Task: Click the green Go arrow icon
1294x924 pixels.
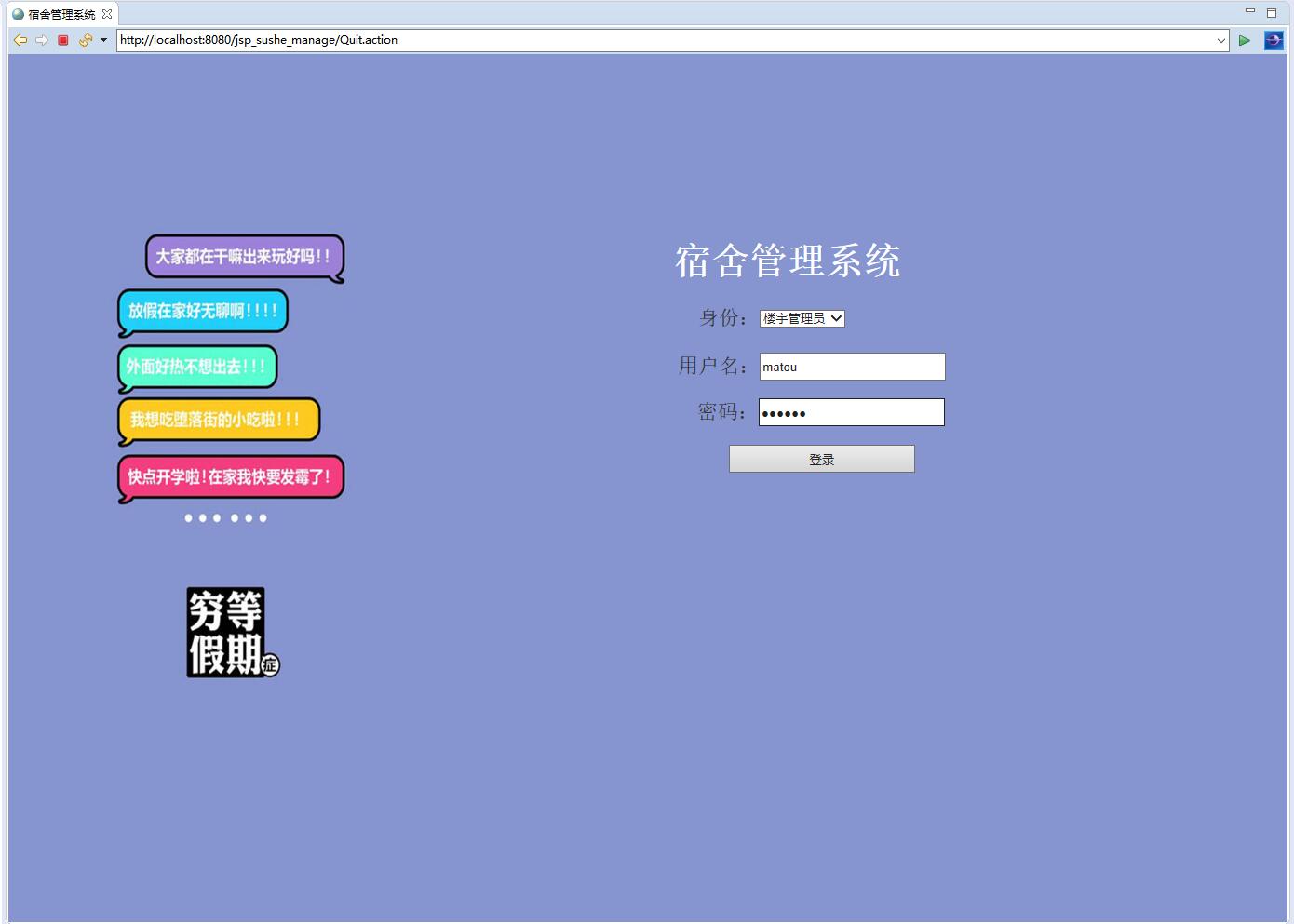Action: [1245, 40]
